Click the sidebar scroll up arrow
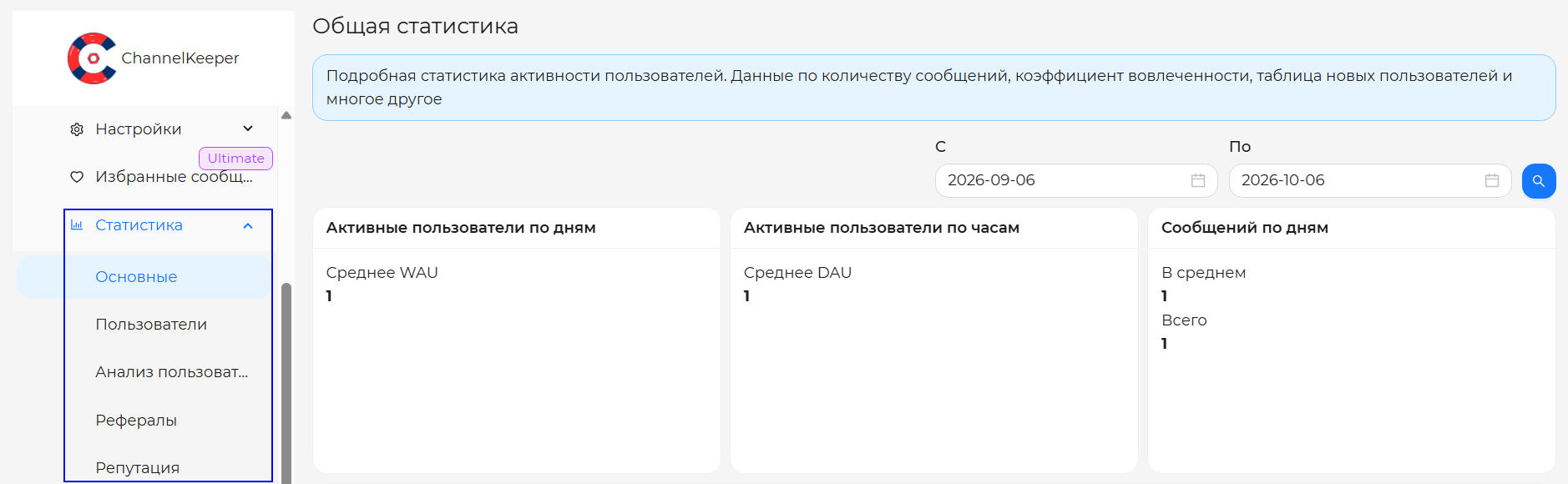This screenshot has width=1568, height=484. (286, 116)
